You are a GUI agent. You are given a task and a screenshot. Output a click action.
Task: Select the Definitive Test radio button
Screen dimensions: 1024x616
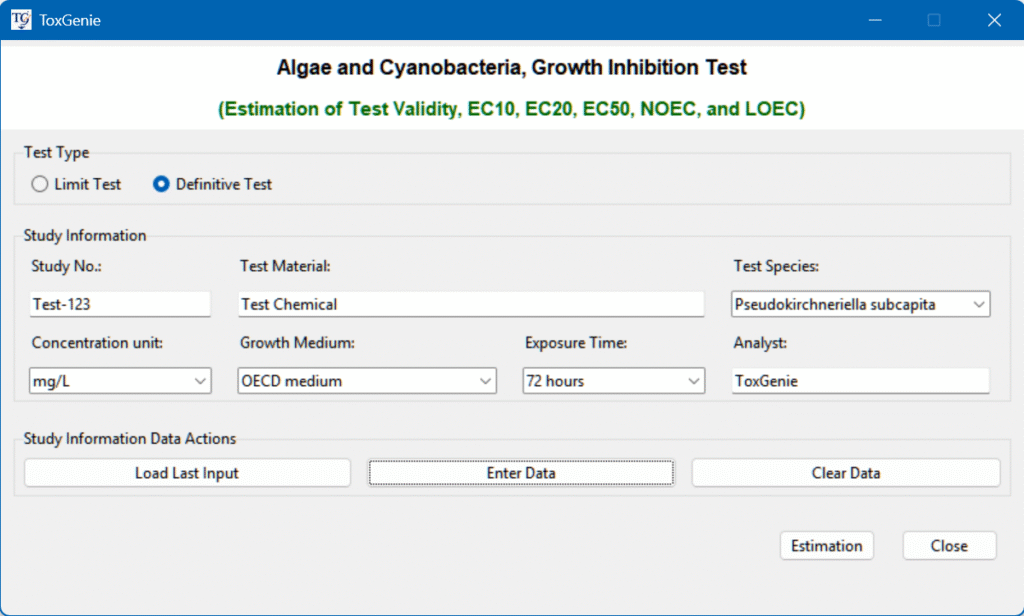coord(161,184)
